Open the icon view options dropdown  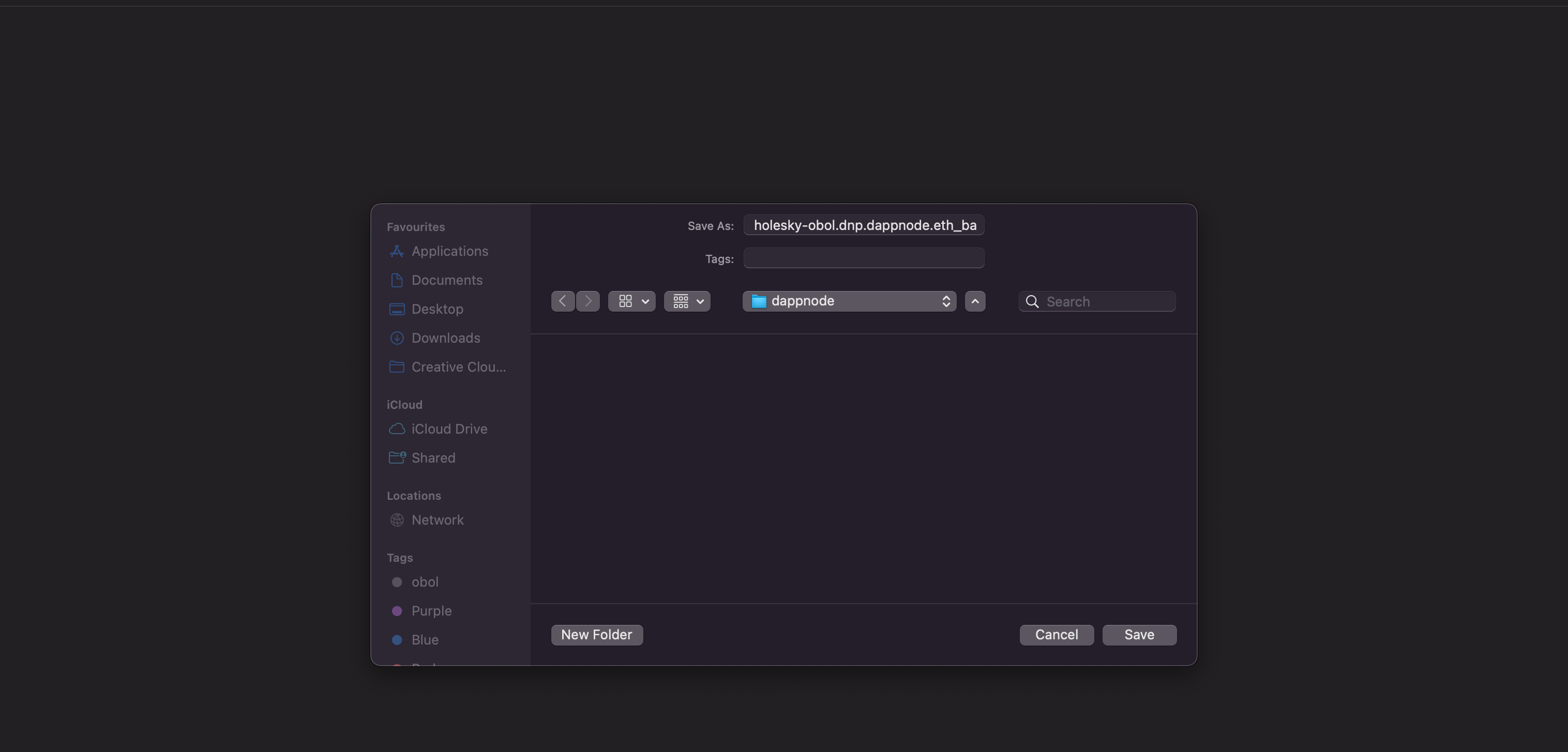click(x=632, y=301)
